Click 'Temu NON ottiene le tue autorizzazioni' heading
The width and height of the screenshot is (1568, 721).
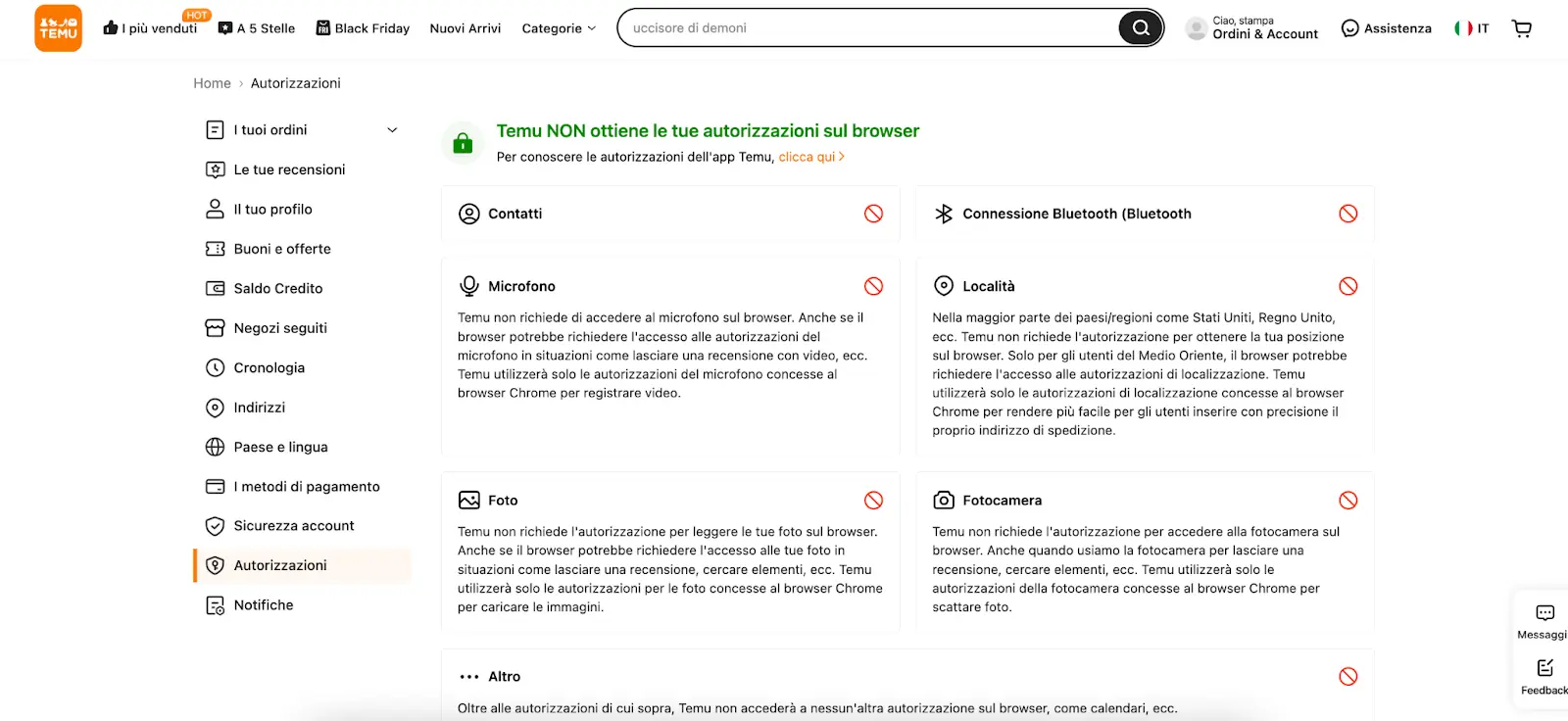(708, 131)
